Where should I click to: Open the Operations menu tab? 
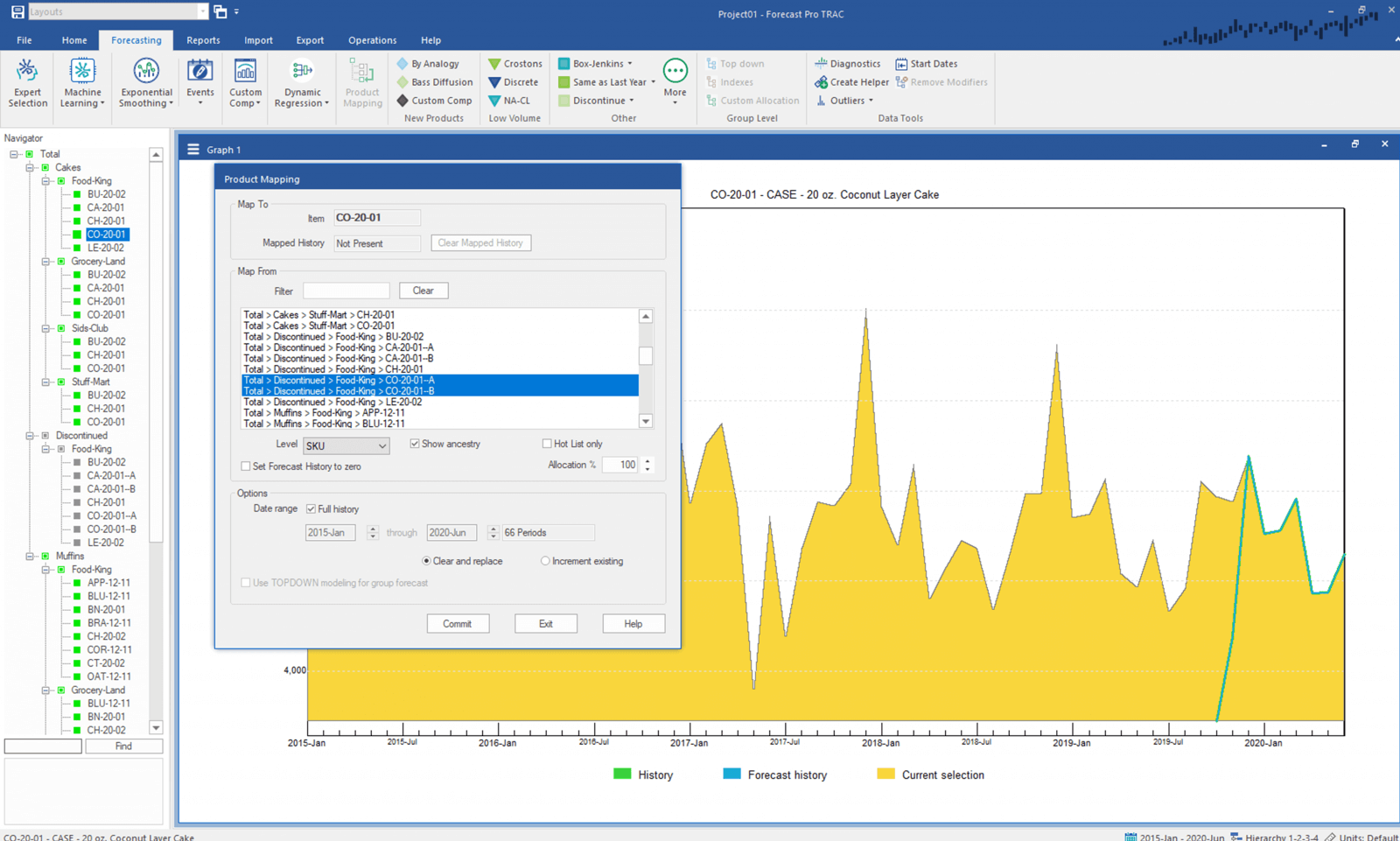point(372,40)
